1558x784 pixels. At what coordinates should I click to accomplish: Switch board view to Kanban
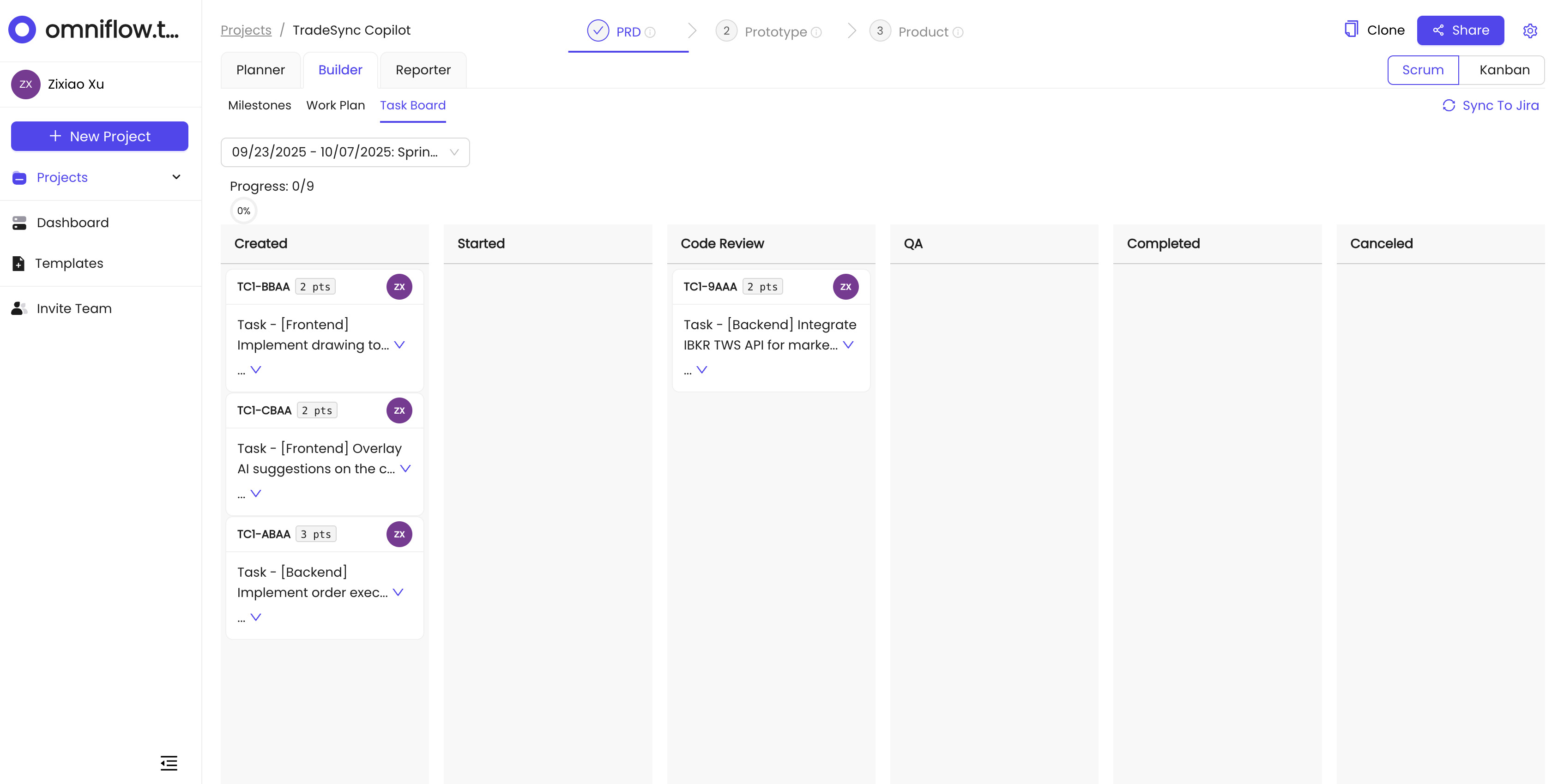[x=1504, y=70]
